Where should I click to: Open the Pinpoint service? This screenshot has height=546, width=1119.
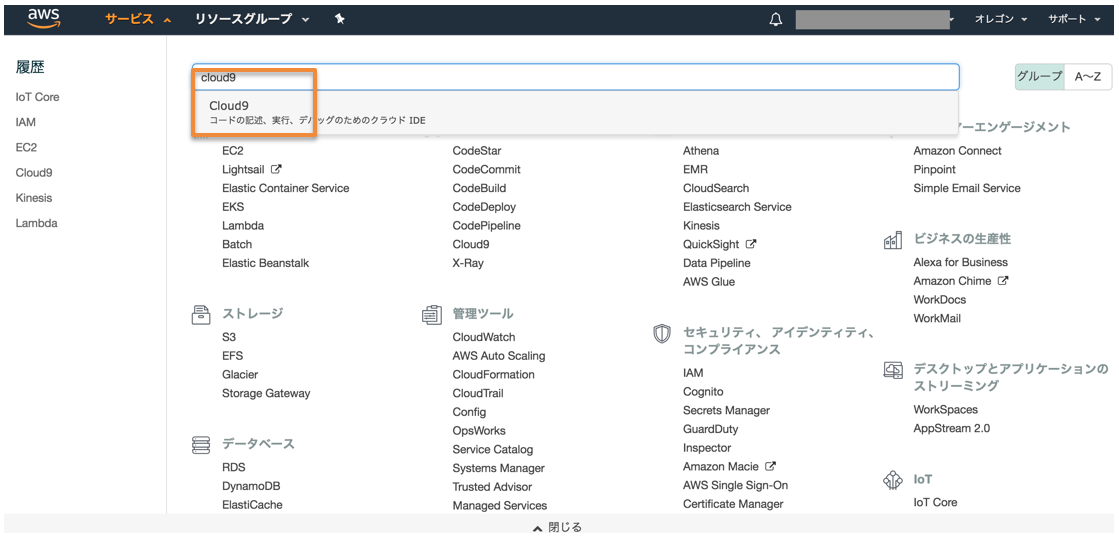[x=934, y=170]
